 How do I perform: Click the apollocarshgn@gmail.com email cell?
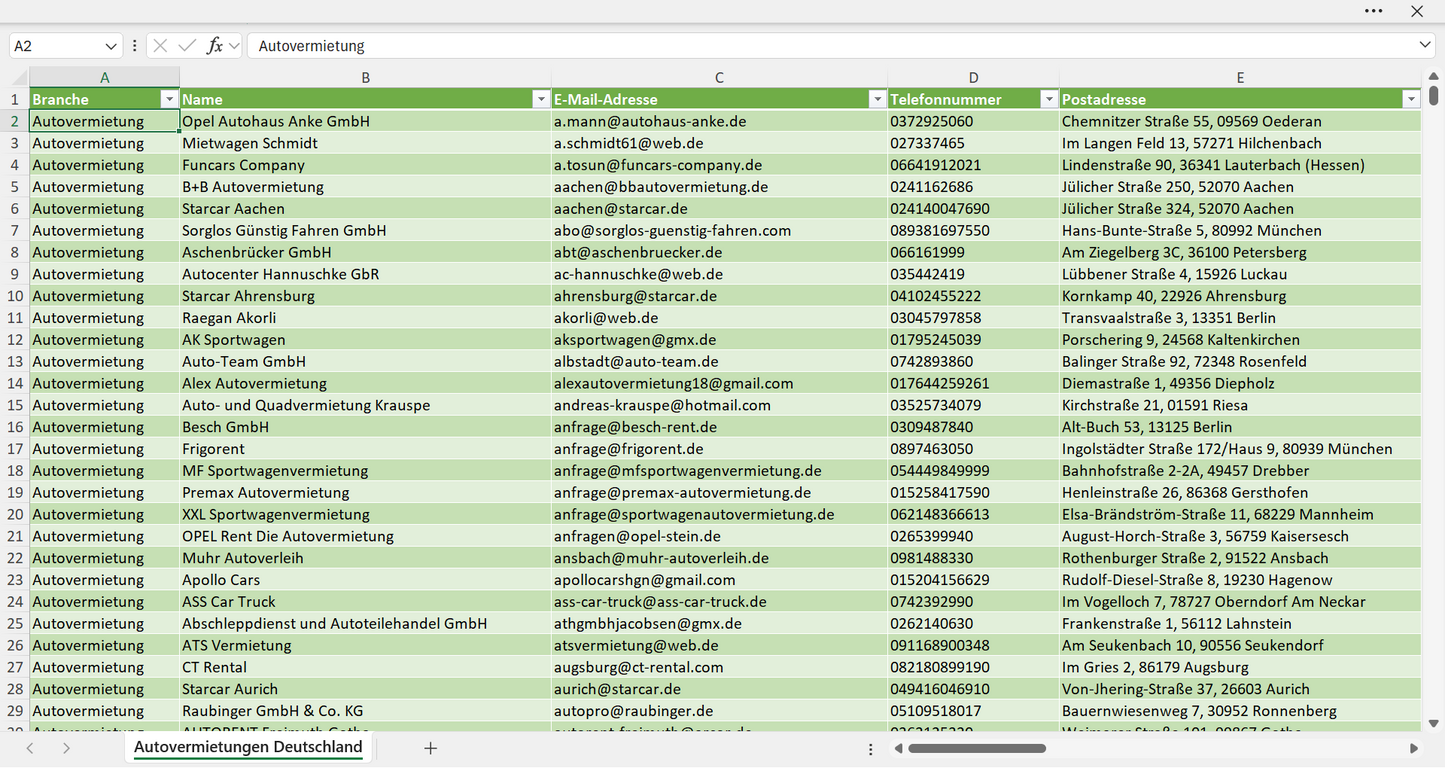pos(719,580)
